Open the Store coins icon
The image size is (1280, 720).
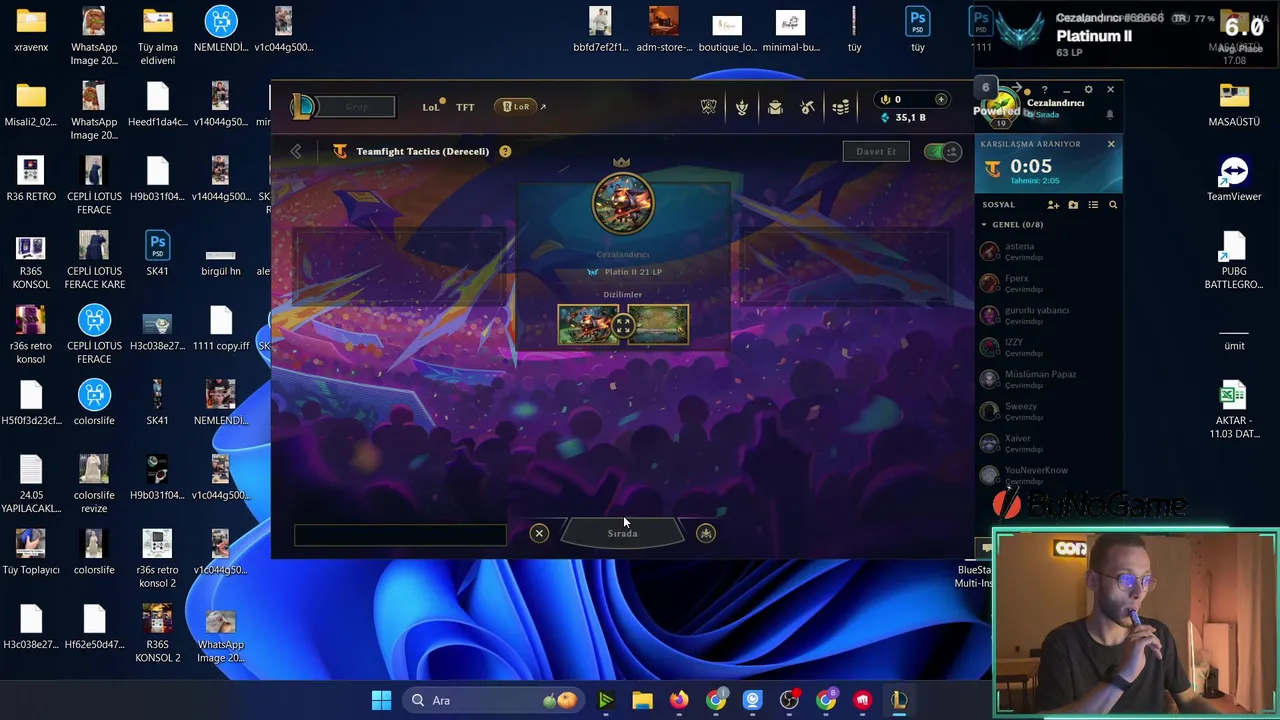(841, 107)
